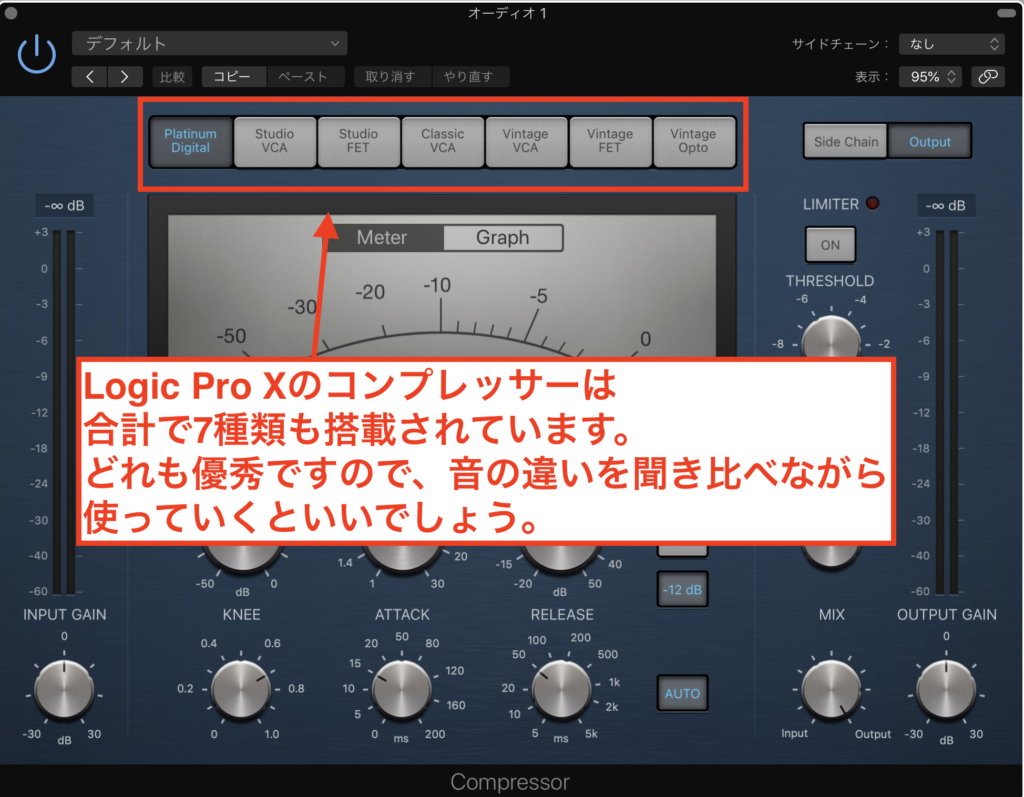Click the -12 dB button
Screen dimensions: 1024x797
tap(682, 589)
